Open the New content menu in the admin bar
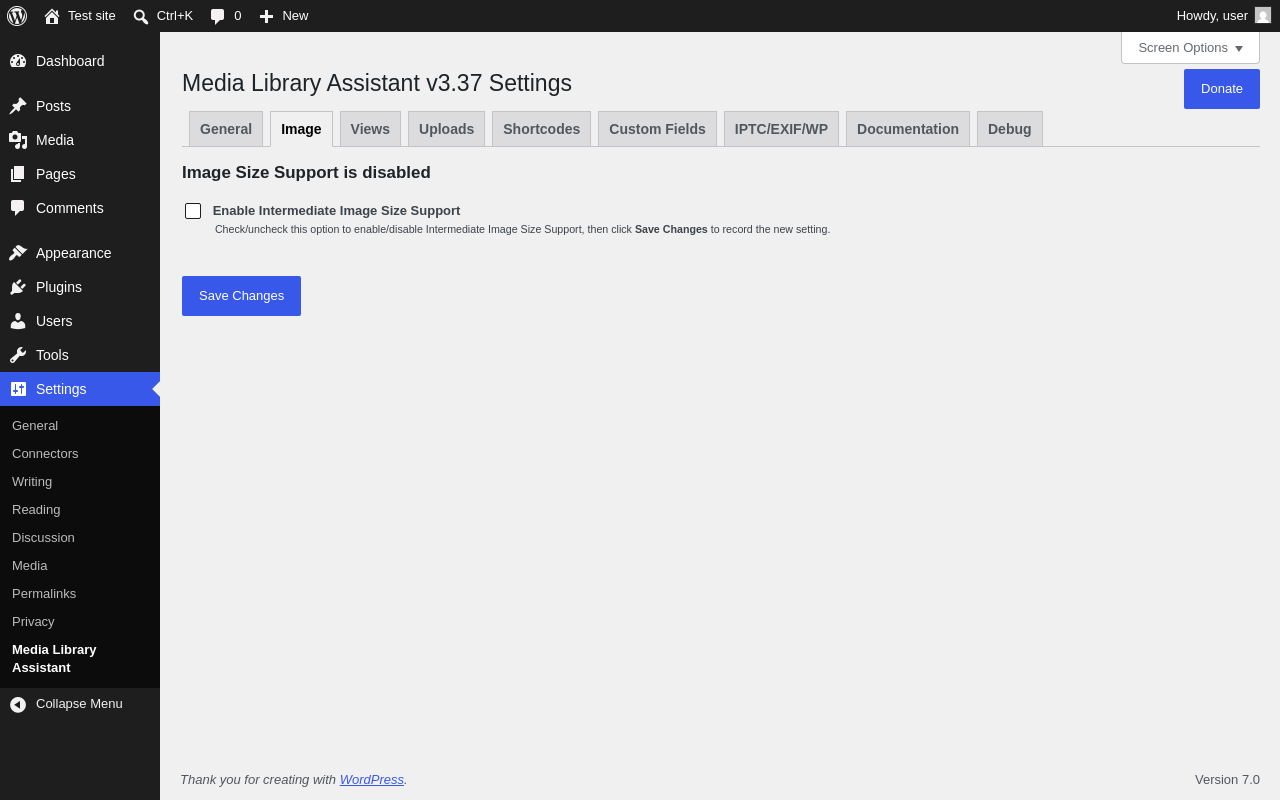The image size is (1280, 800). [284, 16]
